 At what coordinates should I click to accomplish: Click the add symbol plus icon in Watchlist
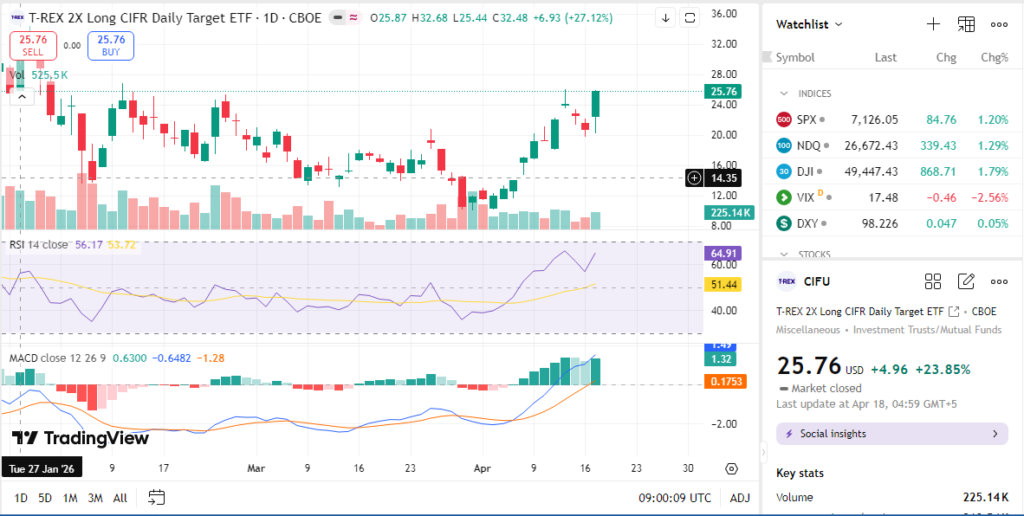tap(933, 24)
